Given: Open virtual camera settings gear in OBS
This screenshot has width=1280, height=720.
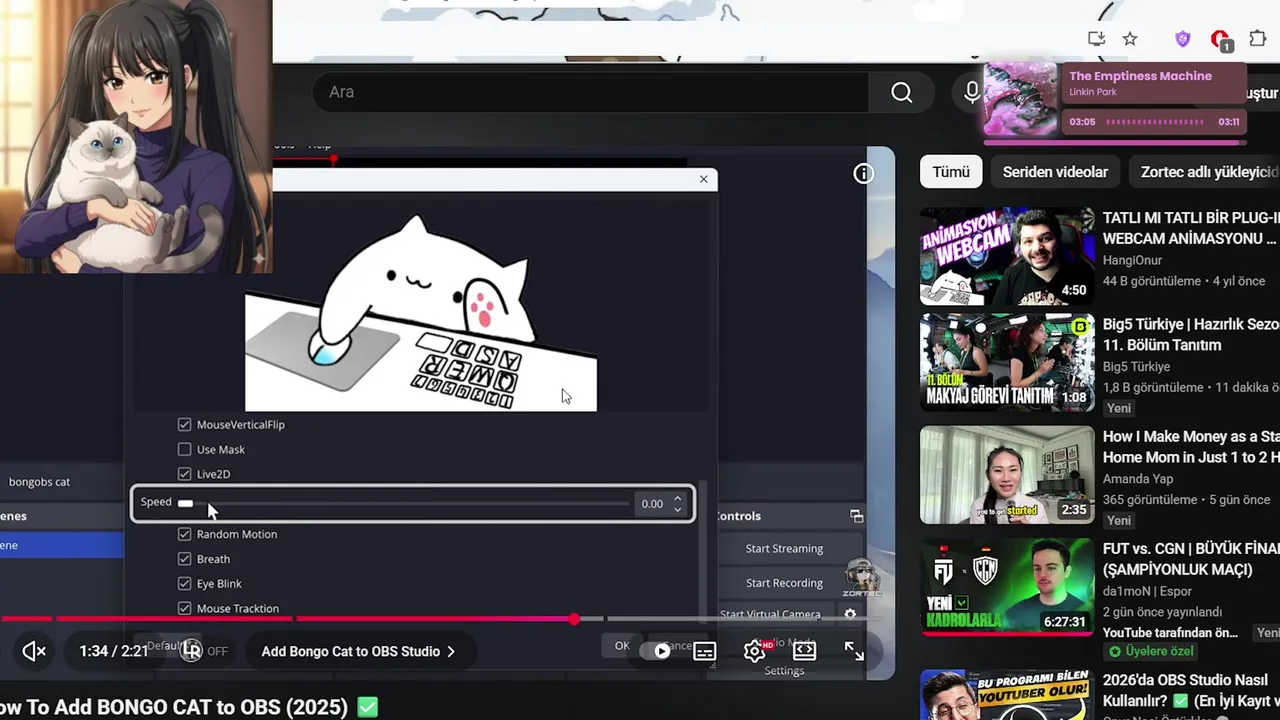Looking at the screenshot, I should click(850, 614).
